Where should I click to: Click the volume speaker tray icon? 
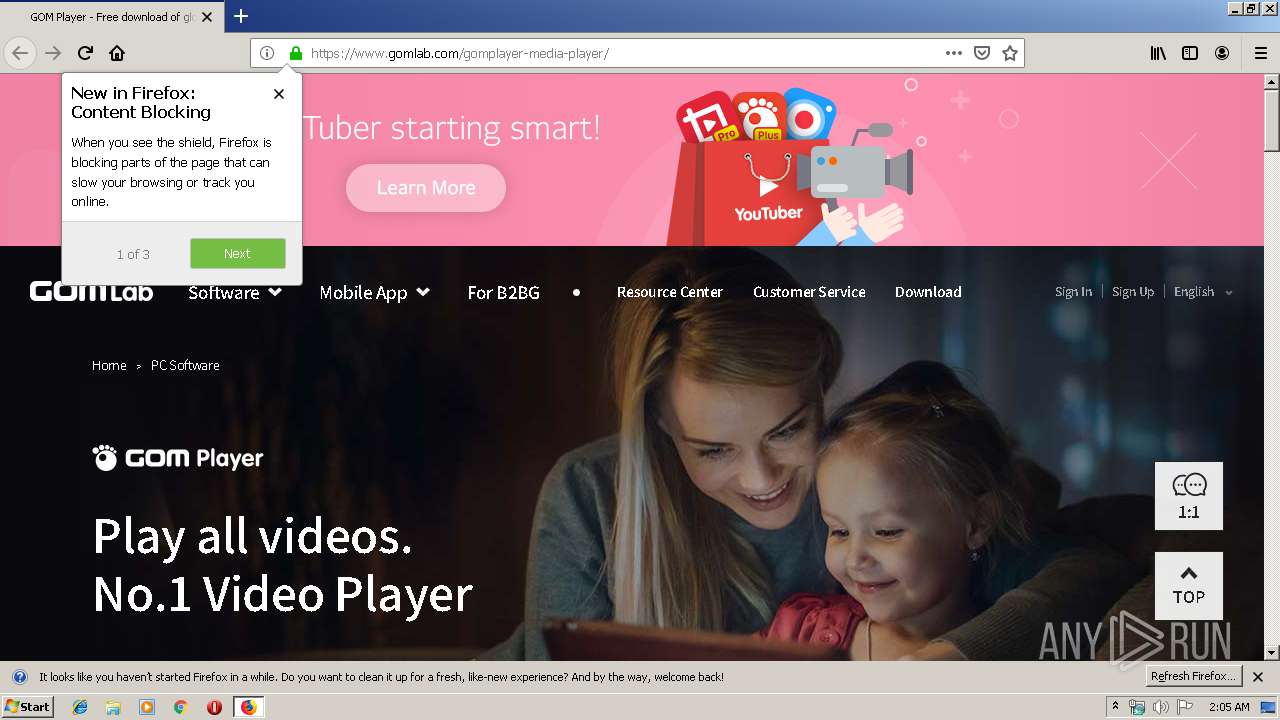click(x=1160, y=707)
